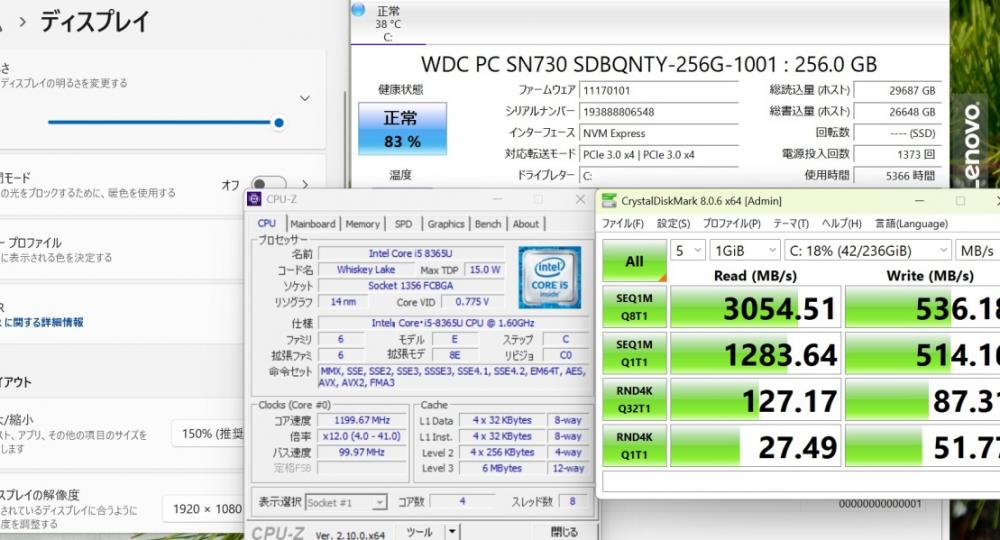Open the Socket #1 selection dropdown
The width and height of the screenshot is (1000, 540).
[x=346, y=502]
